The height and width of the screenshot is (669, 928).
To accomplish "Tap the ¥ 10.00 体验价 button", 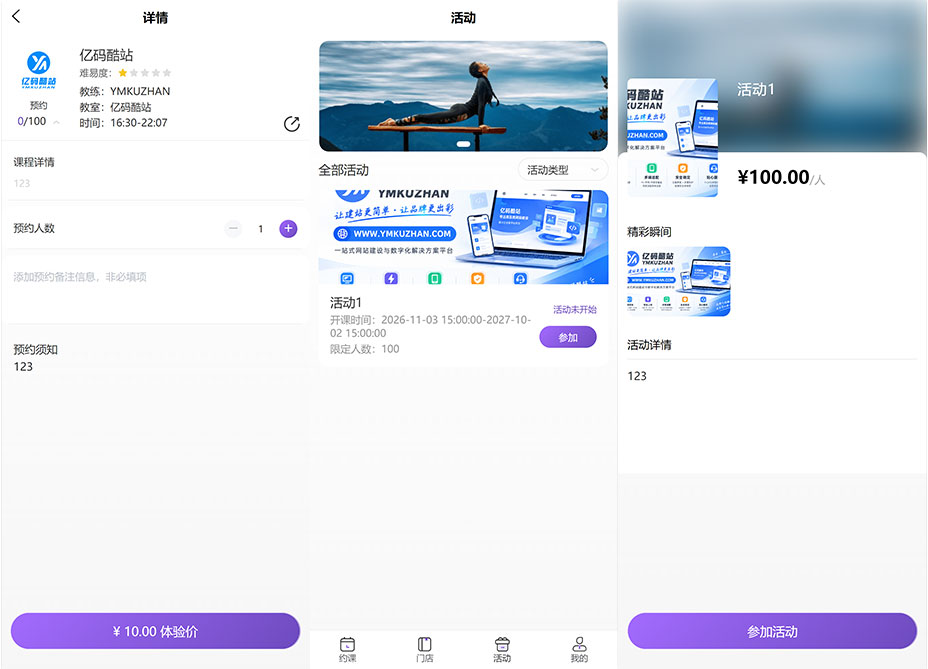I will point(155,631).
